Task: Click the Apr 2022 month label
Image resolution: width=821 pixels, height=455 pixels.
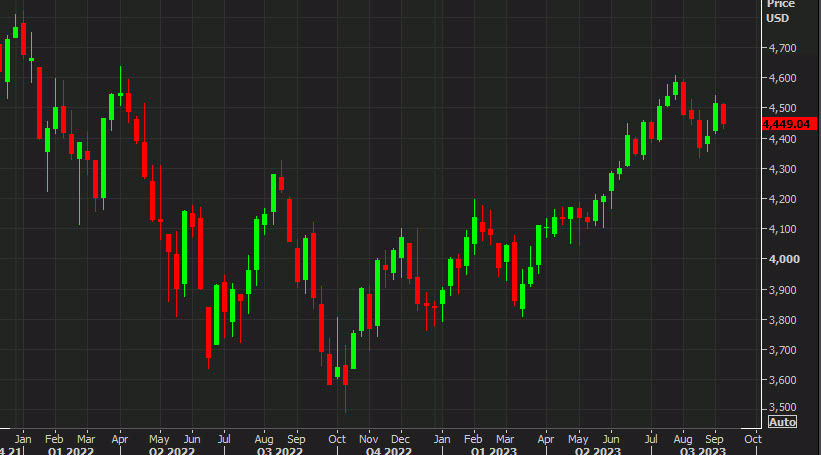Action: pyautogui.click(x=120, y=439)
